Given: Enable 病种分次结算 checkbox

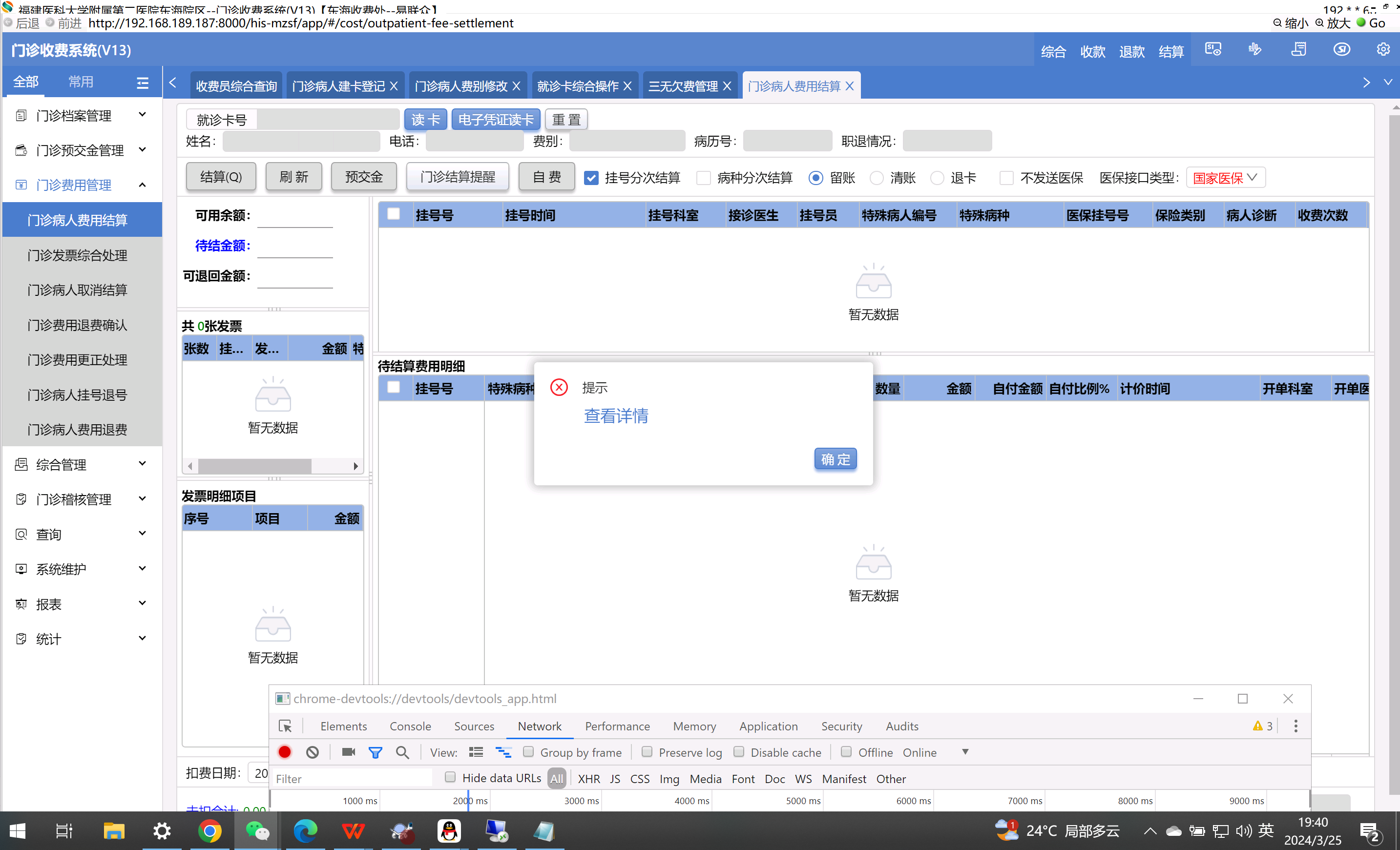Looking at the screenshot, I should point(703,178).
